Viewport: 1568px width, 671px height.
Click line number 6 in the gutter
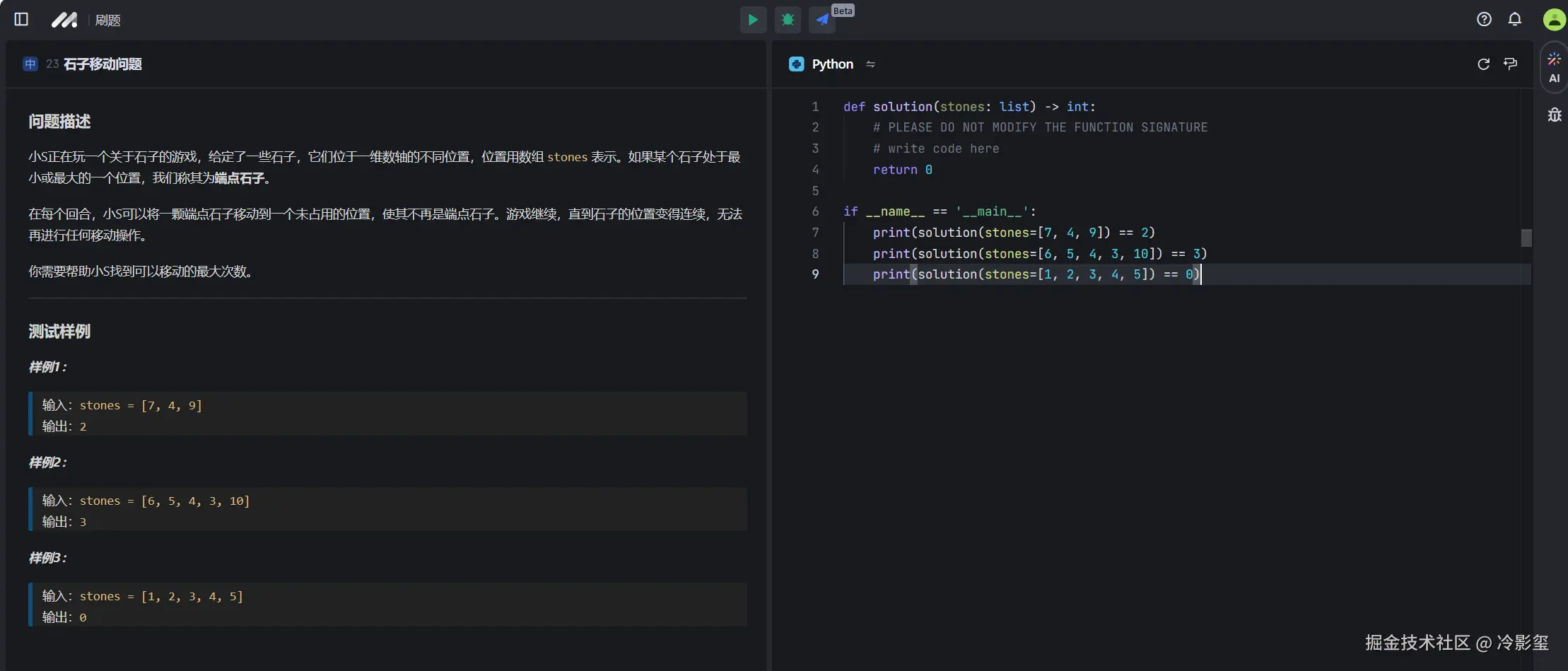[x=815, y=211]
